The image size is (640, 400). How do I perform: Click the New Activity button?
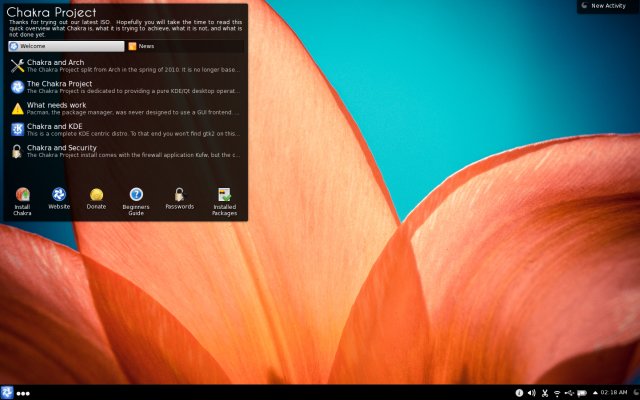(x=608, y=6)
